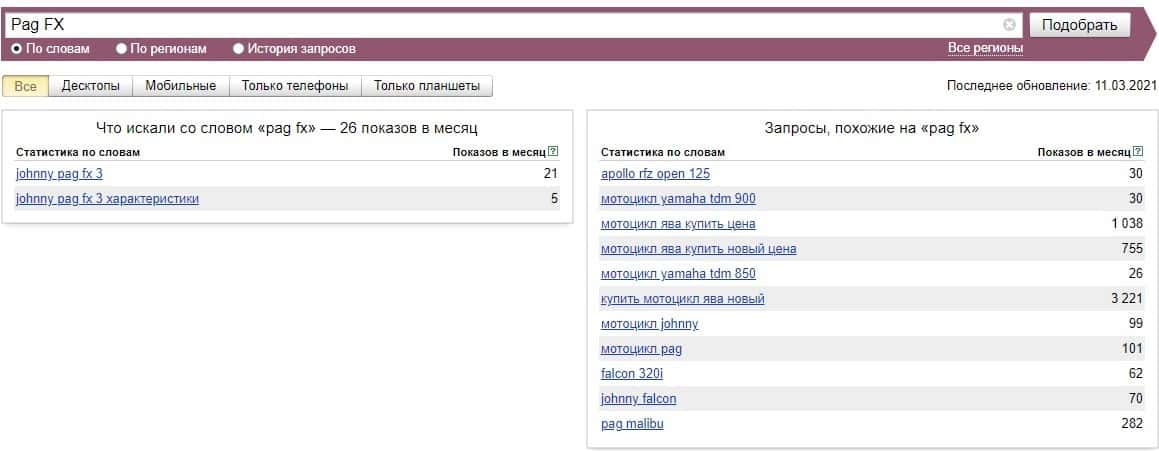1159x451 pixels.
Task: Open "johnny pag fx 3 характеристики" link
Action: (x=107, y=199)
